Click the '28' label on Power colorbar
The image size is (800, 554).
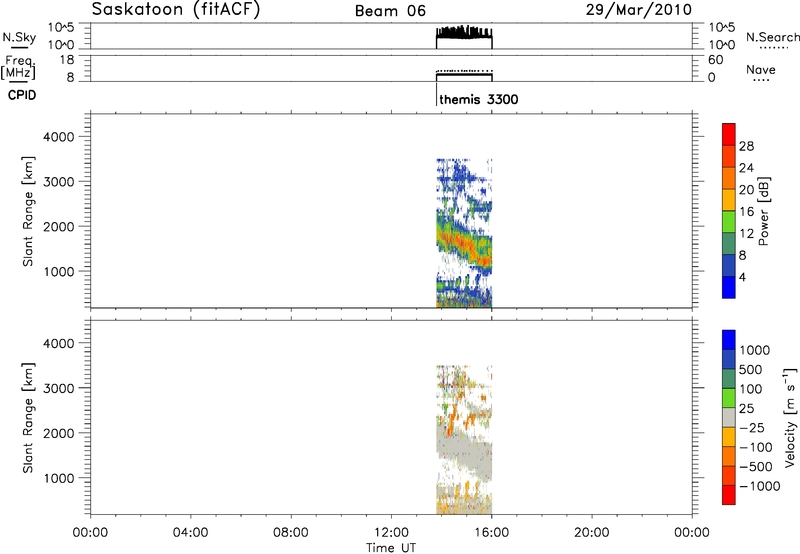746,146
